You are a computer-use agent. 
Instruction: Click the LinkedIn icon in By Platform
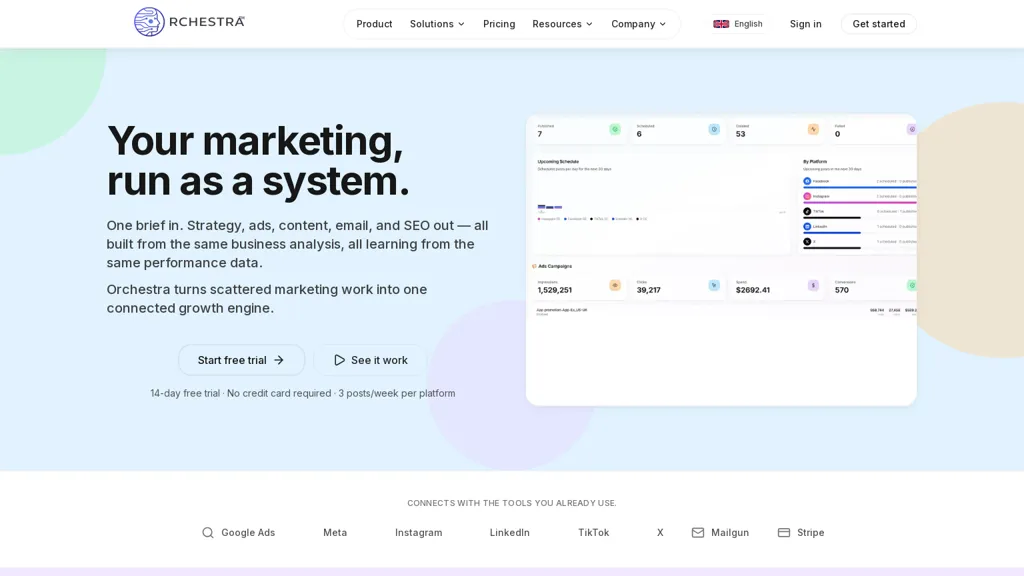coord(807,227)
